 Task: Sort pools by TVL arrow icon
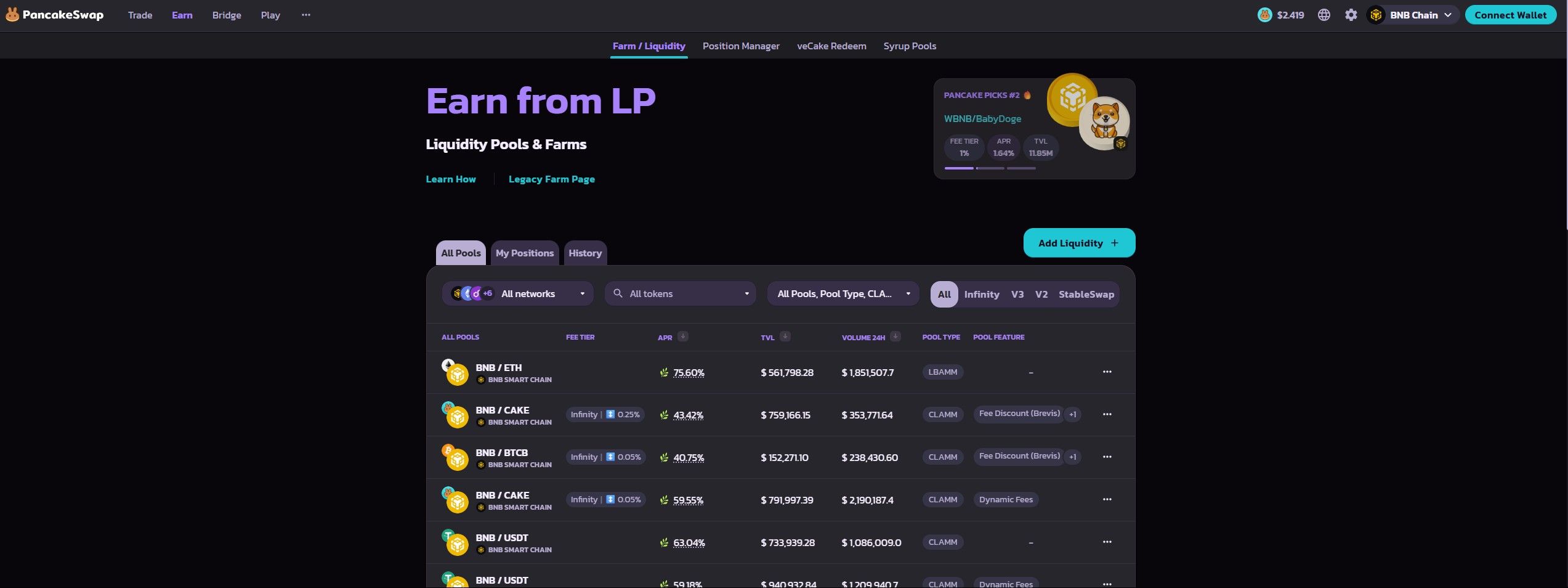tap(785, 337)
